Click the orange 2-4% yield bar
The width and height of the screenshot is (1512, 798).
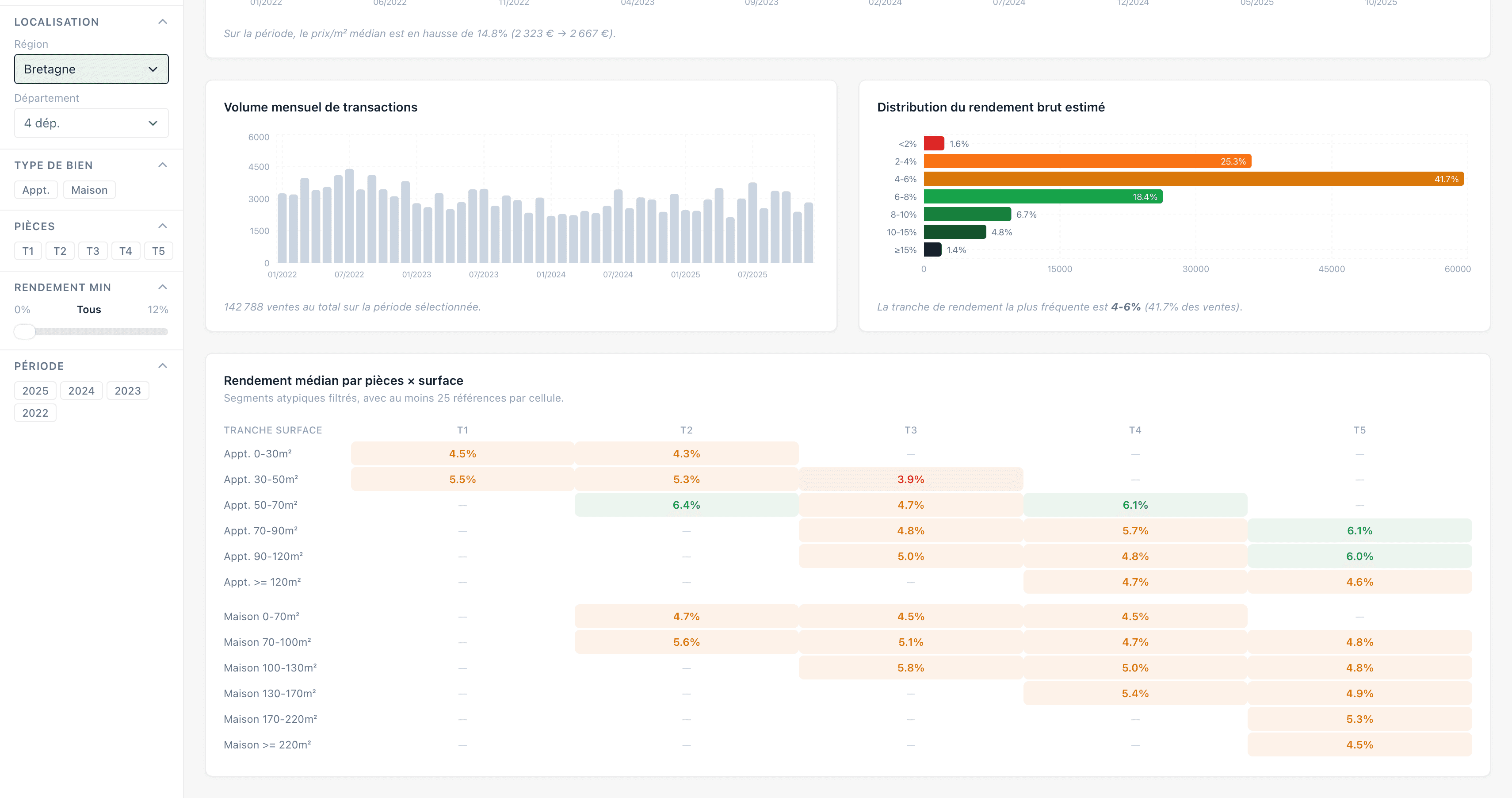pos(1088,161)
